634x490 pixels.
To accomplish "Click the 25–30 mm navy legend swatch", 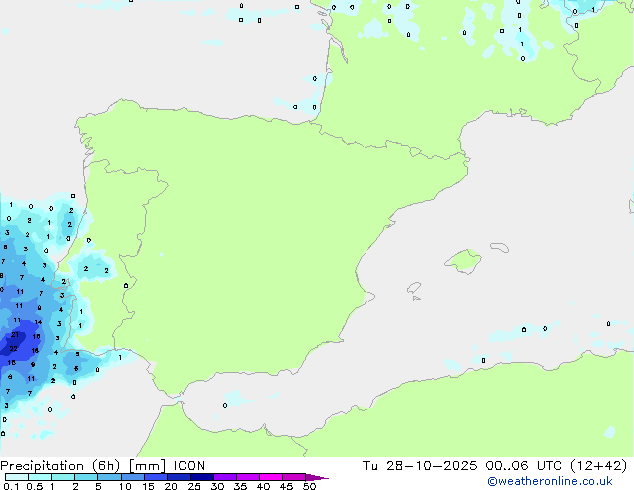I will [202, 477].
